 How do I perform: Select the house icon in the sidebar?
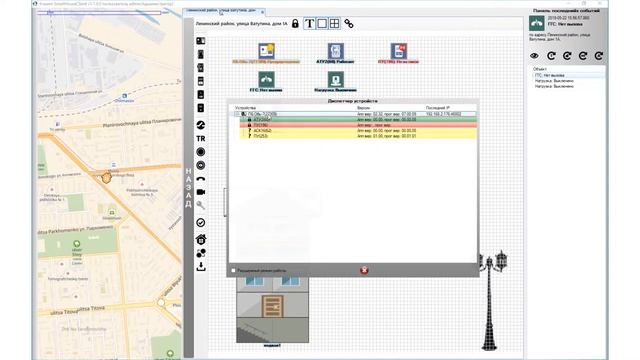[x=201, y=240]
